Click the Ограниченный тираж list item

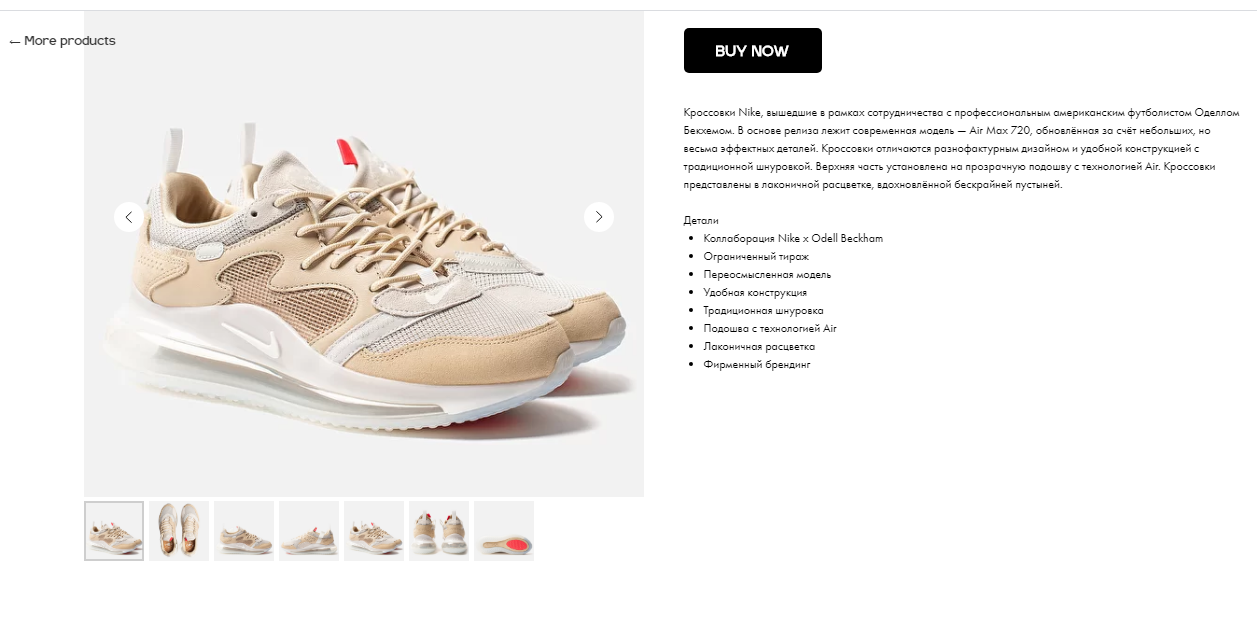tap(756, 256)
